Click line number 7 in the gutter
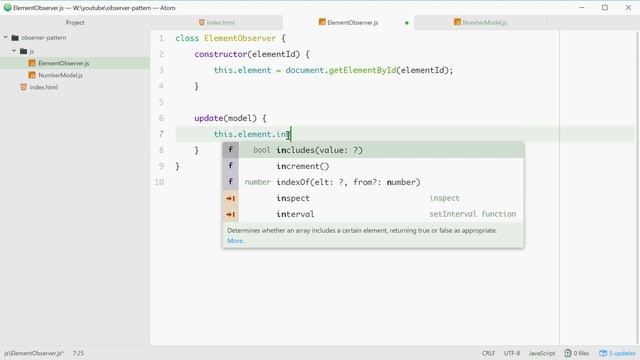The width and height of the screenshot is (640, 360). pos(161,134)
